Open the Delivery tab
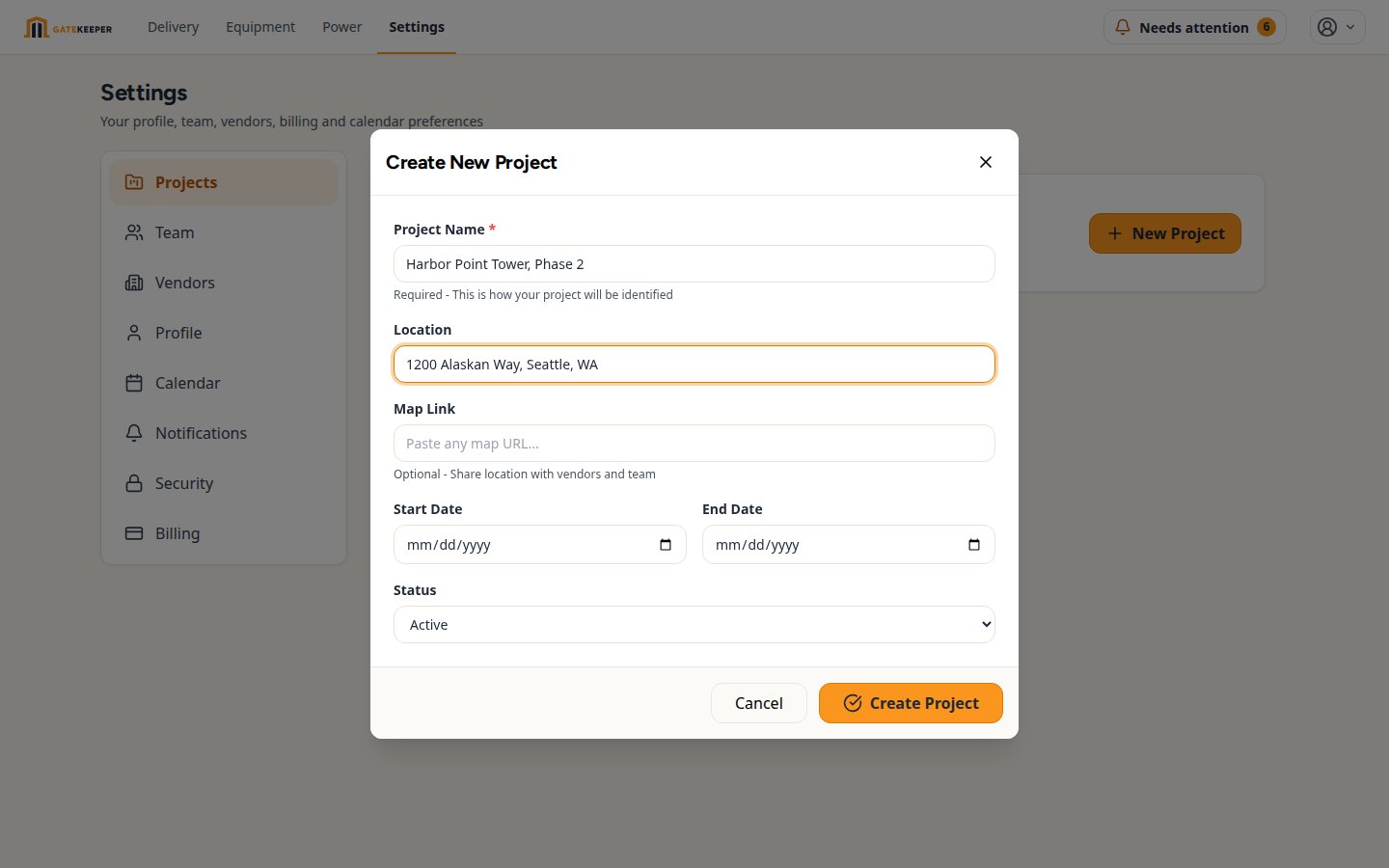1389x868 pixels. [174, 27]
